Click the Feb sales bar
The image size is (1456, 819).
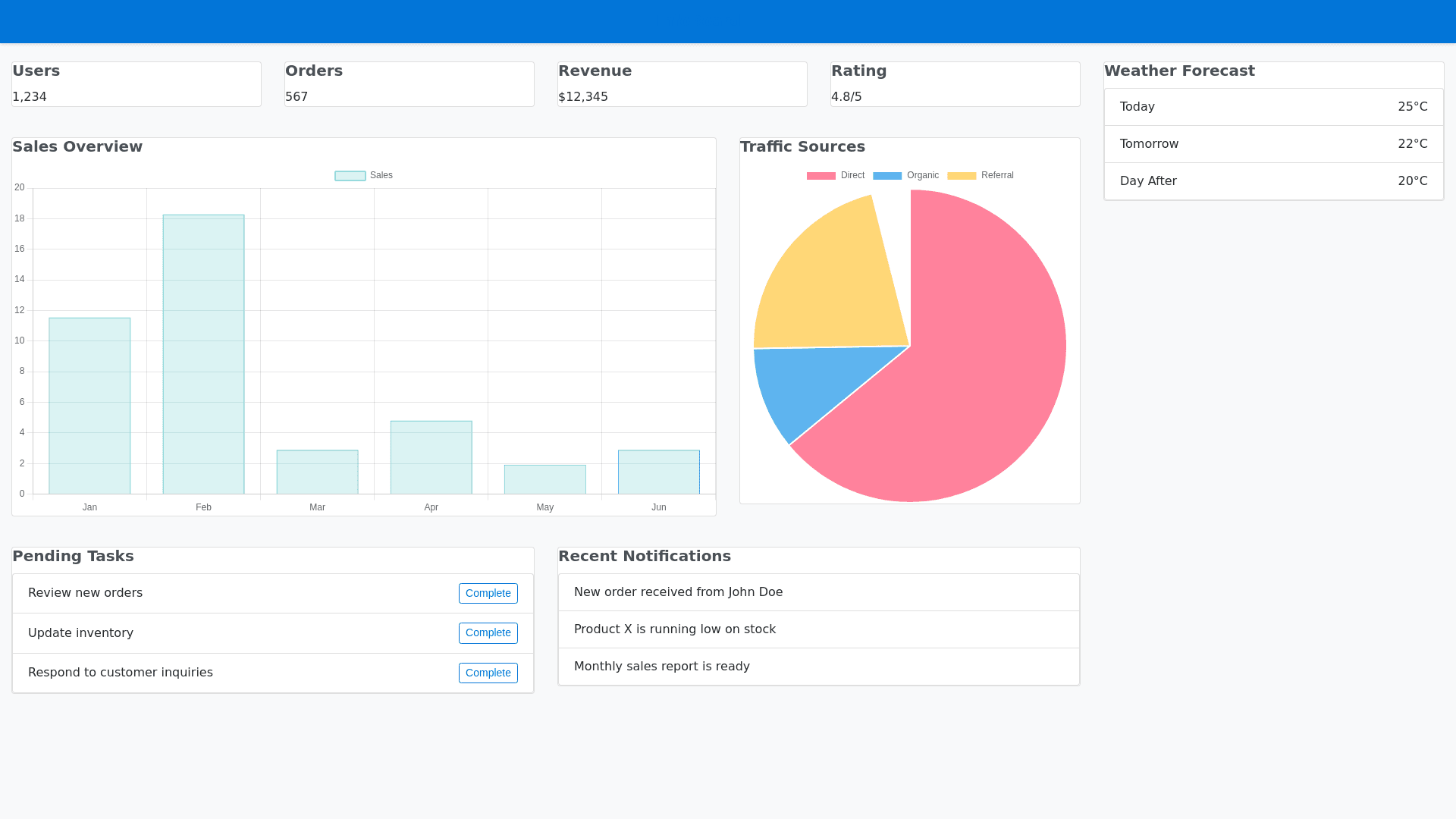coord(203,354)
